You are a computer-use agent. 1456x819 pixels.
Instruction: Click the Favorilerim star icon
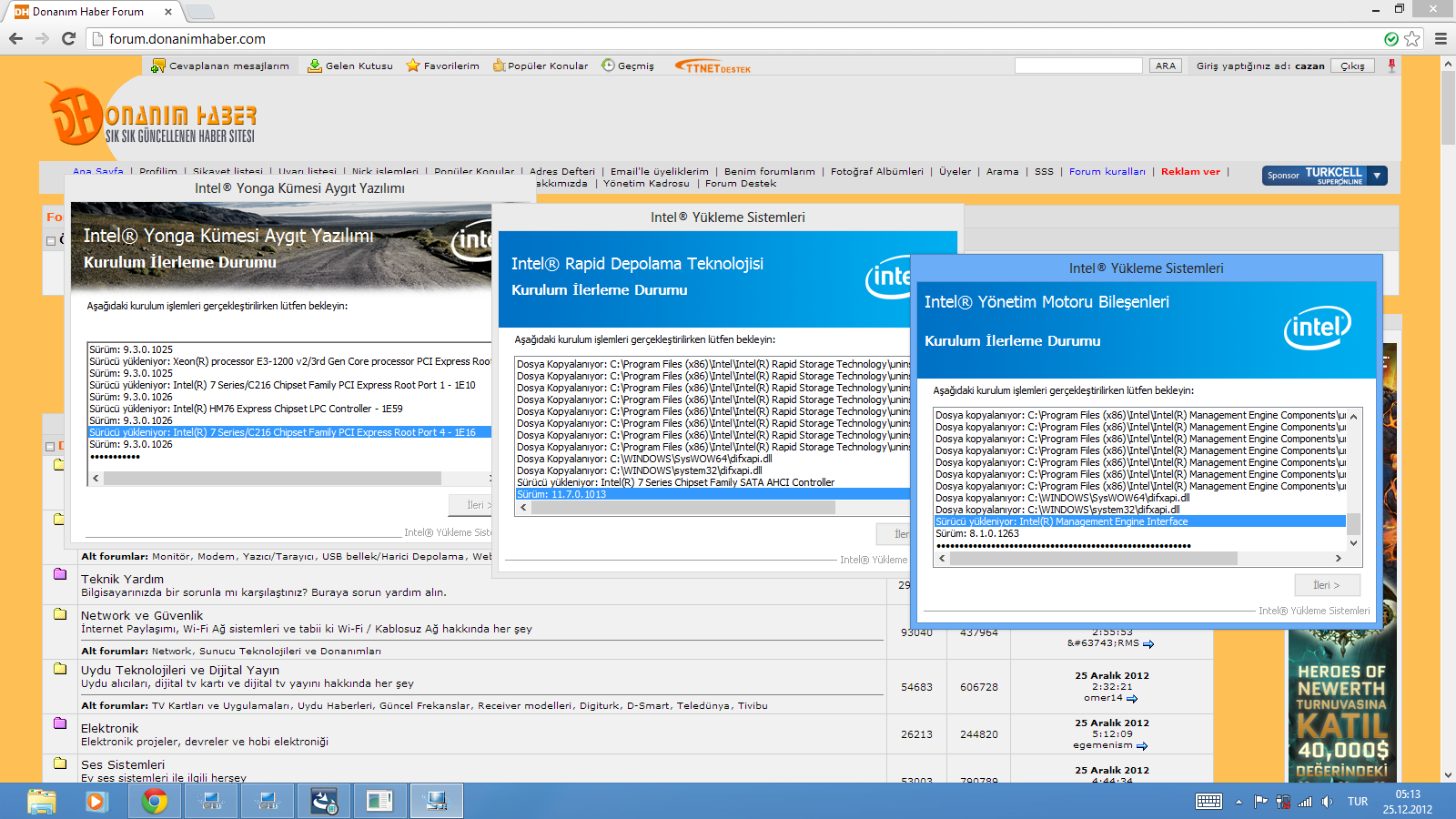tap(413, 66)
